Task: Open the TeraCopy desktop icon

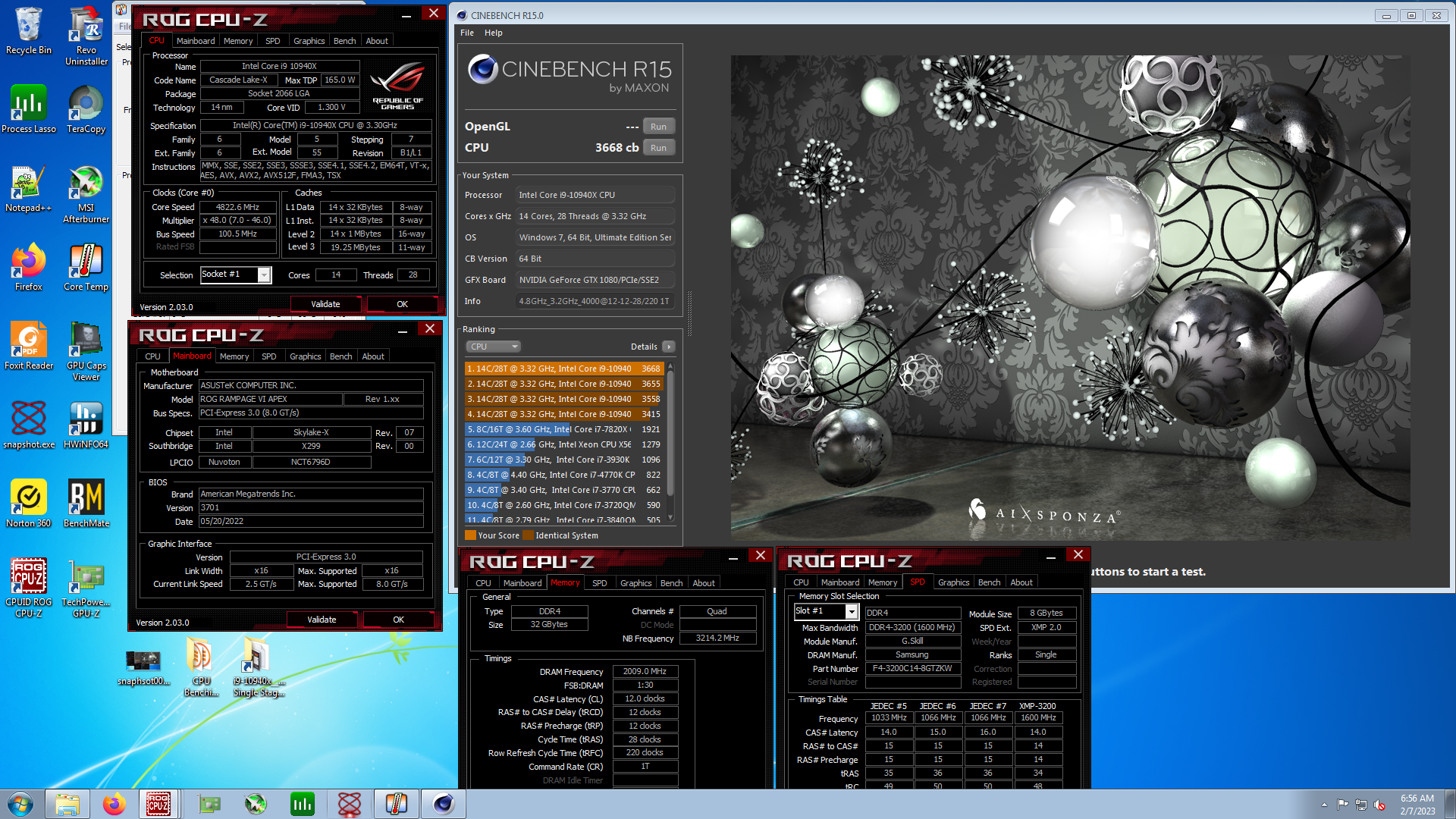Action: [86, 109]
